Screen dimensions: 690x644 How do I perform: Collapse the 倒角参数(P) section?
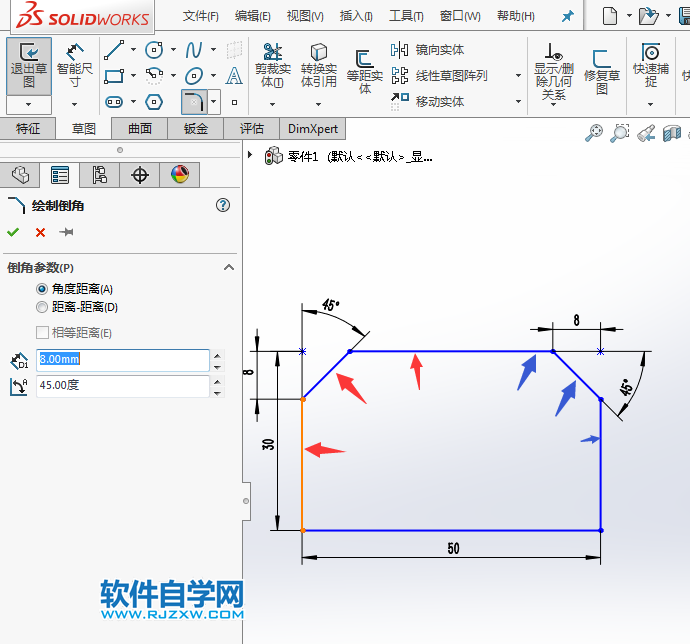click(x=229, y=267)
